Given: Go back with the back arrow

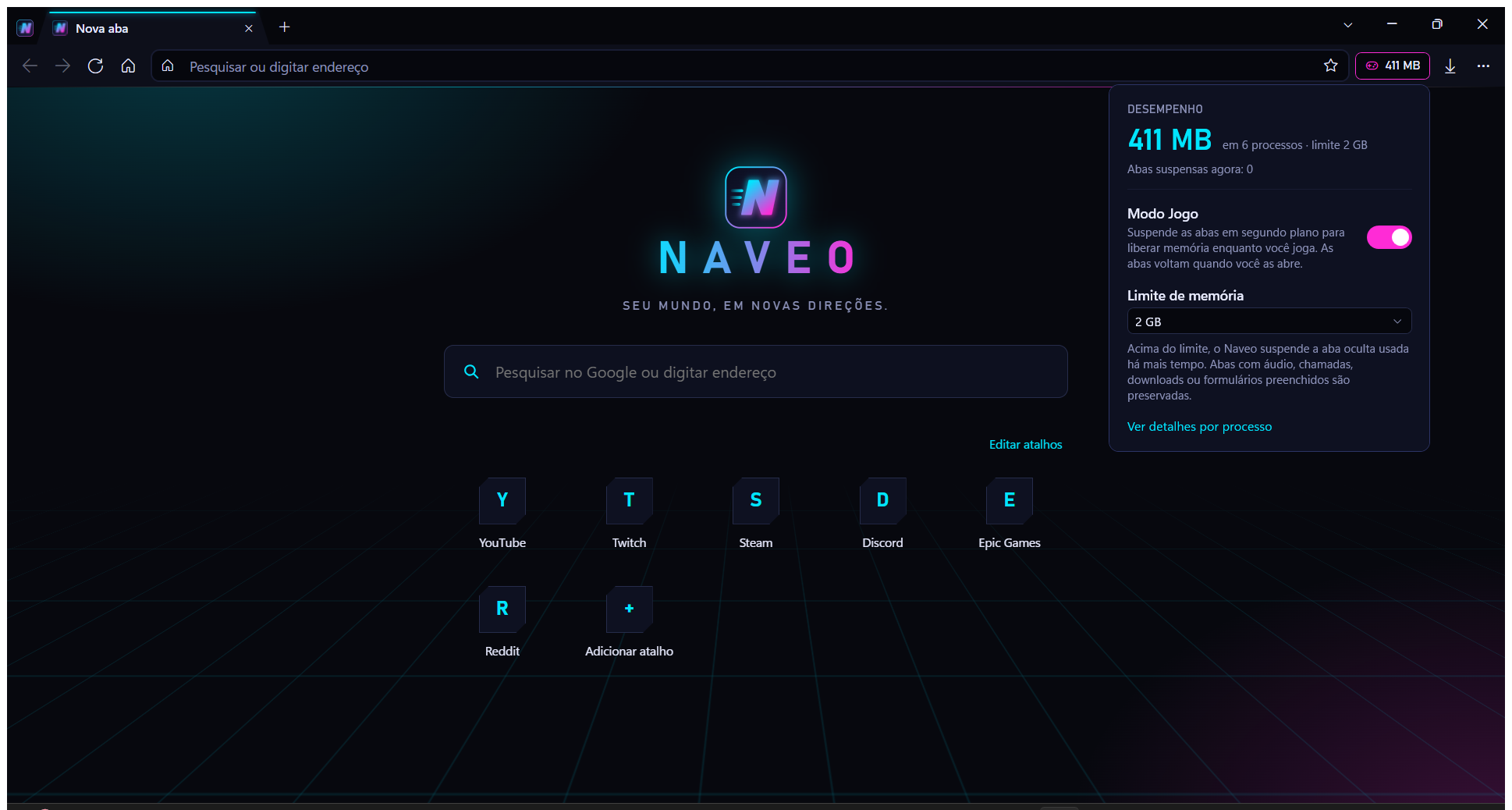Looking at the screenshot, I should point(30,66).
